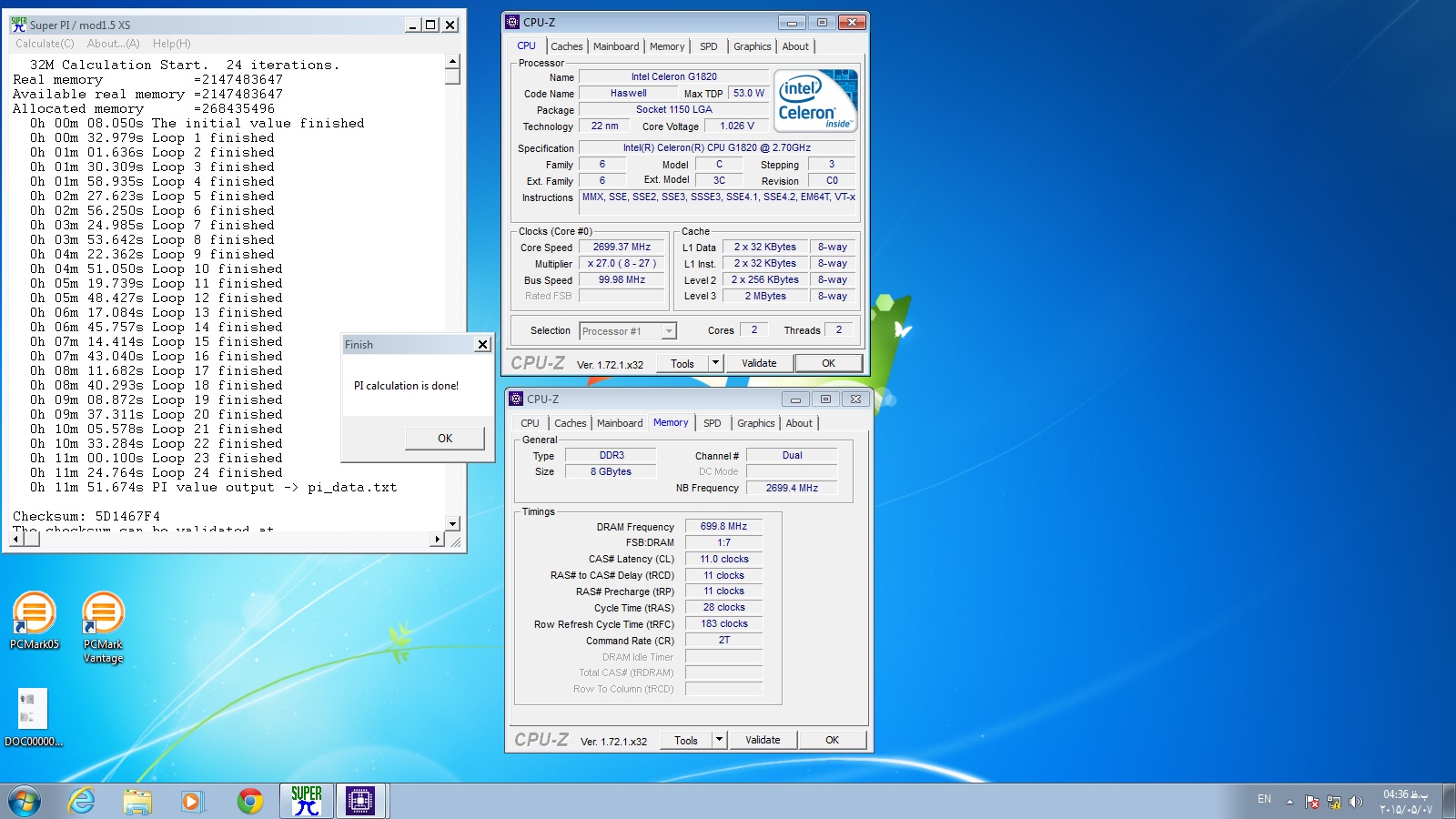Open the PCMark05 desktop shortcut
This screenshot has height=819, width=1456.
[35, 621]
